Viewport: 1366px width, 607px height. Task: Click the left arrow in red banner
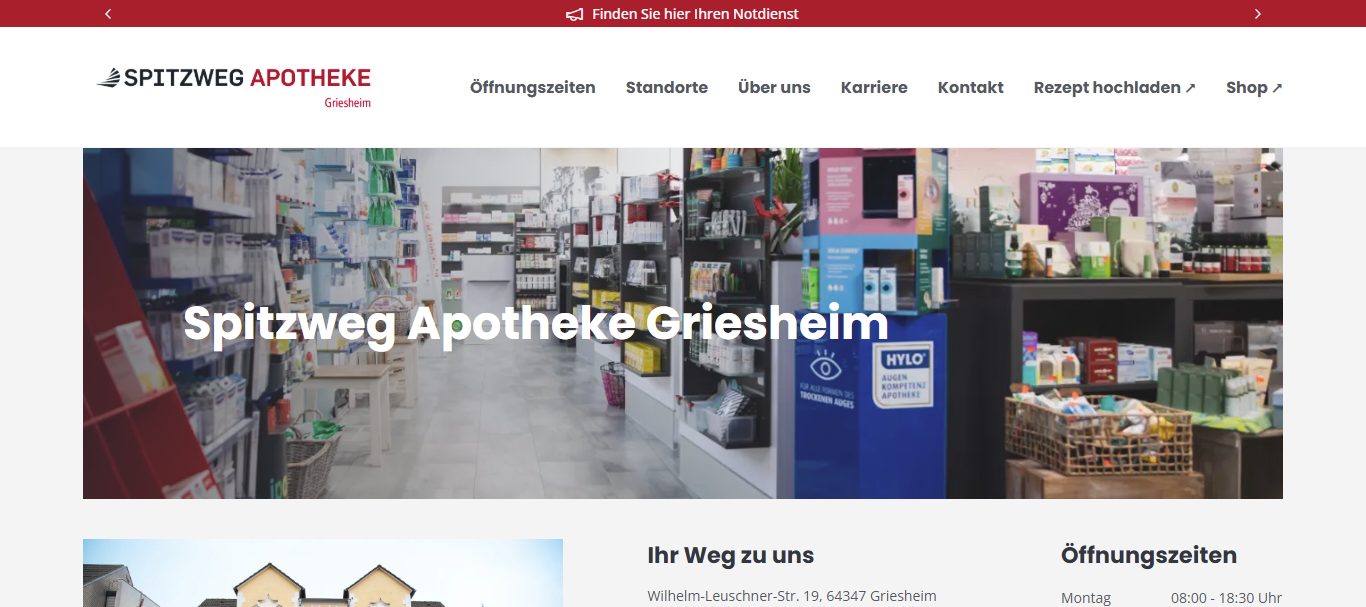108,14
